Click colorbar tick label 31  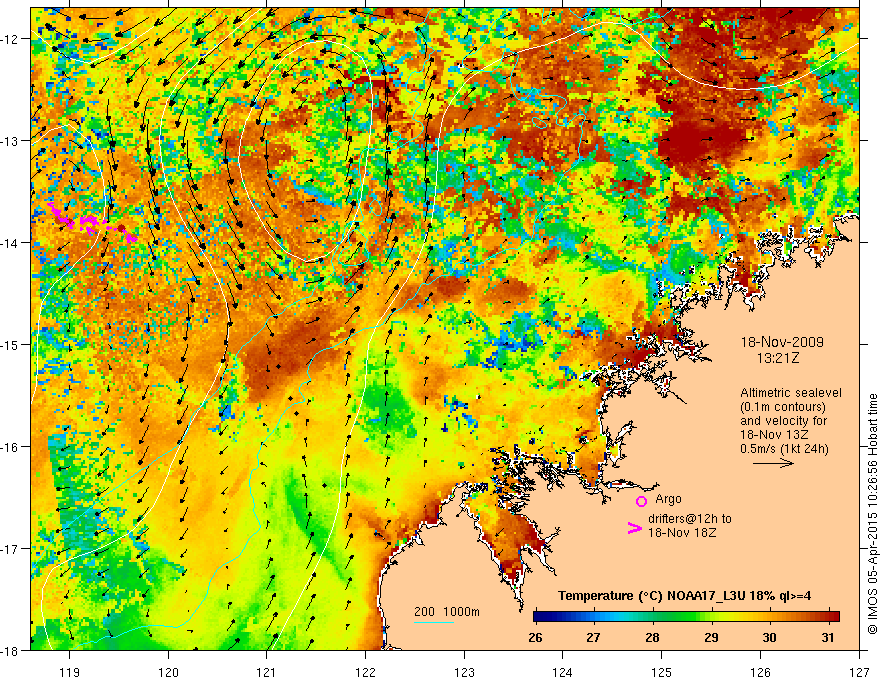click(828, 638)
